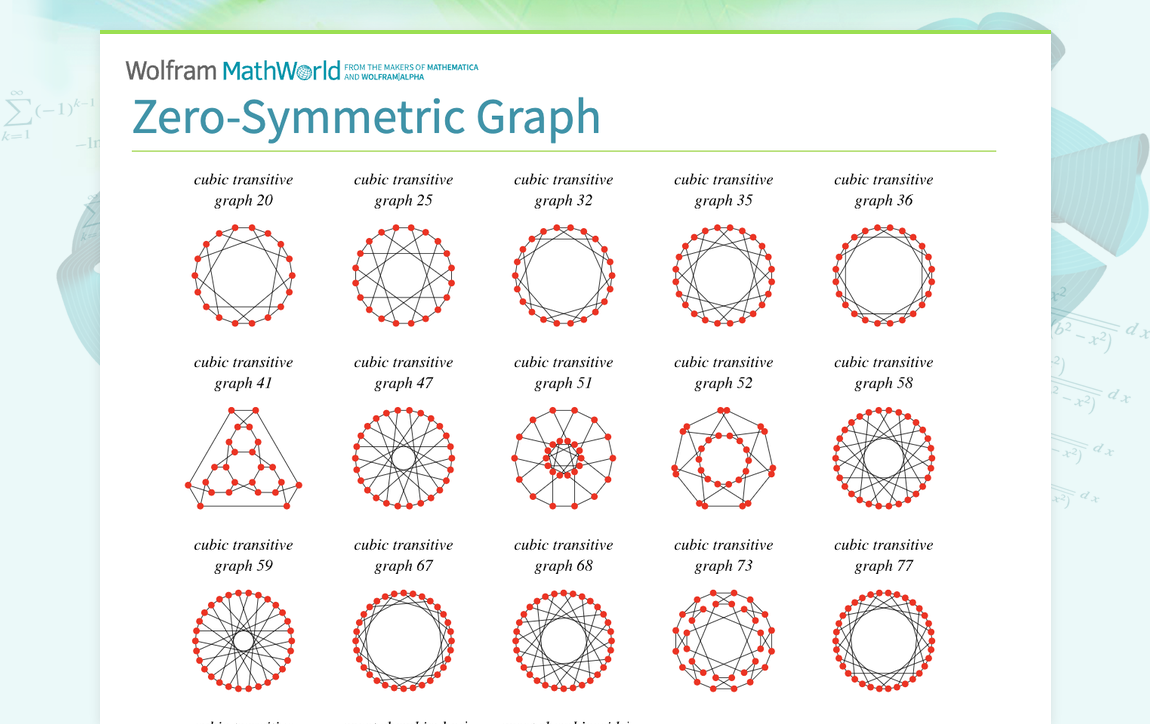Select cubic transitive graph 67 image
The width and height of the screenshot is (1150, 724).
coord(403,641)
